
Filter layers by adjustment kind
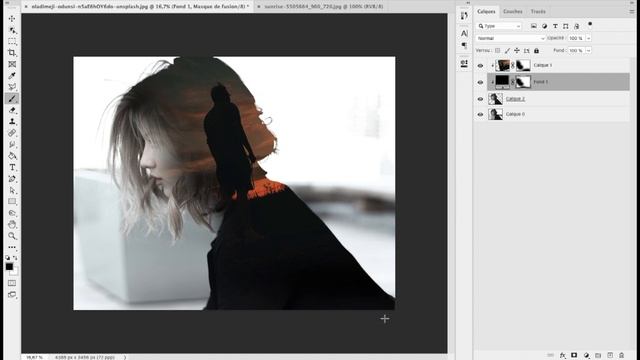(544, 26)
